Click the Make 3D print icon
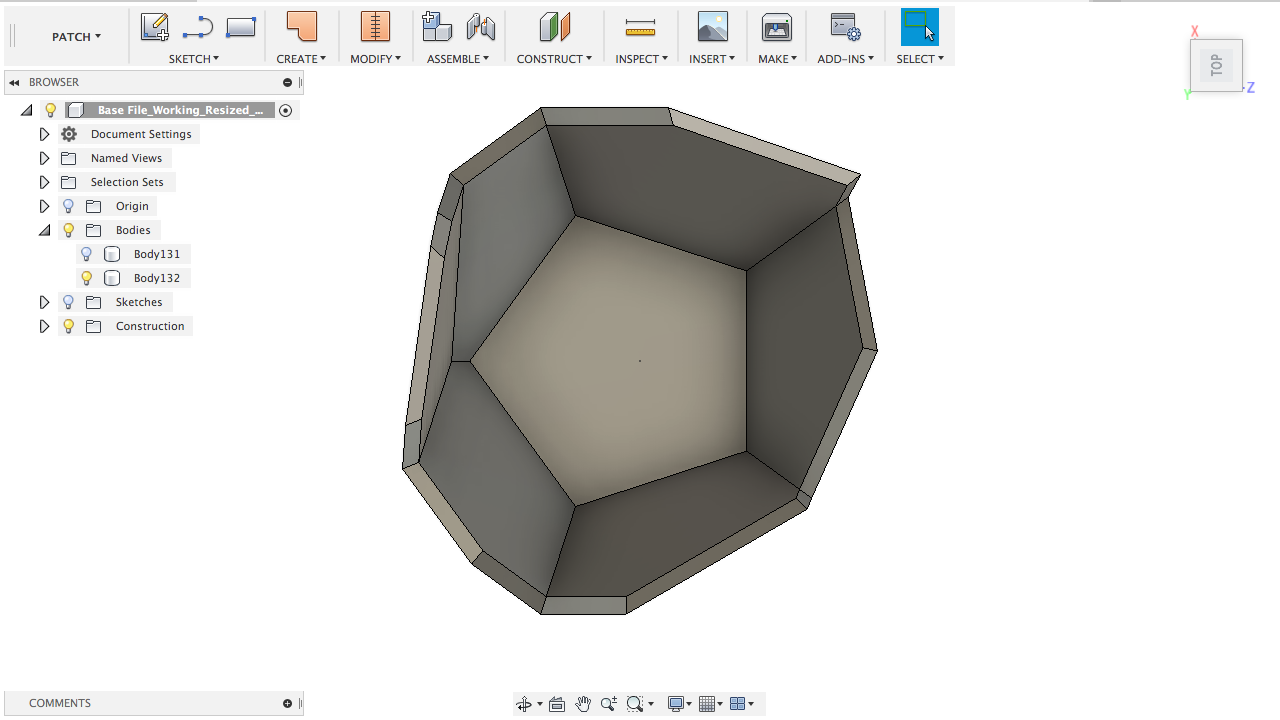Screen dimensions: 1280x720 pos(777,27)
